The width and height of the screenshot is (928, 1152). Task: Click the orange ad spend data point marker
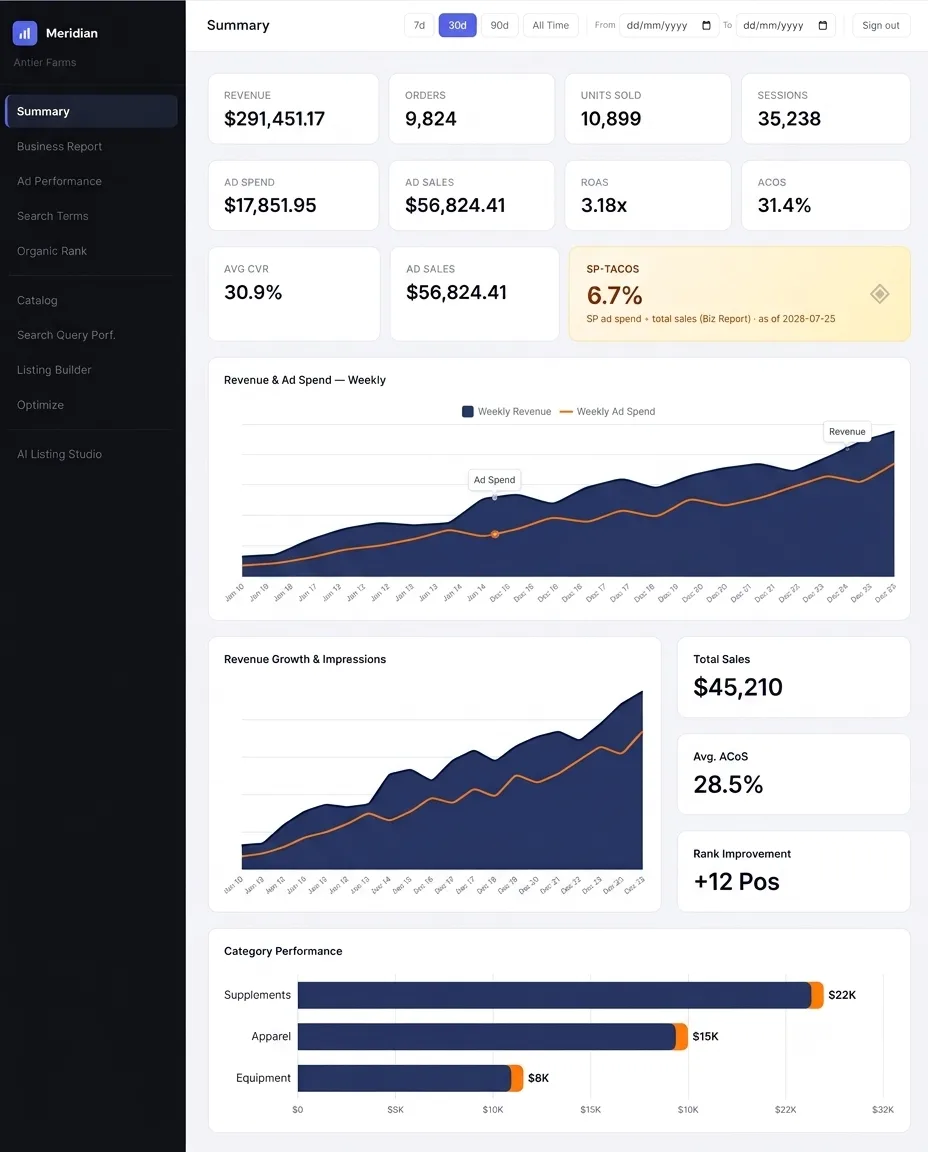[x=495, y=534]
